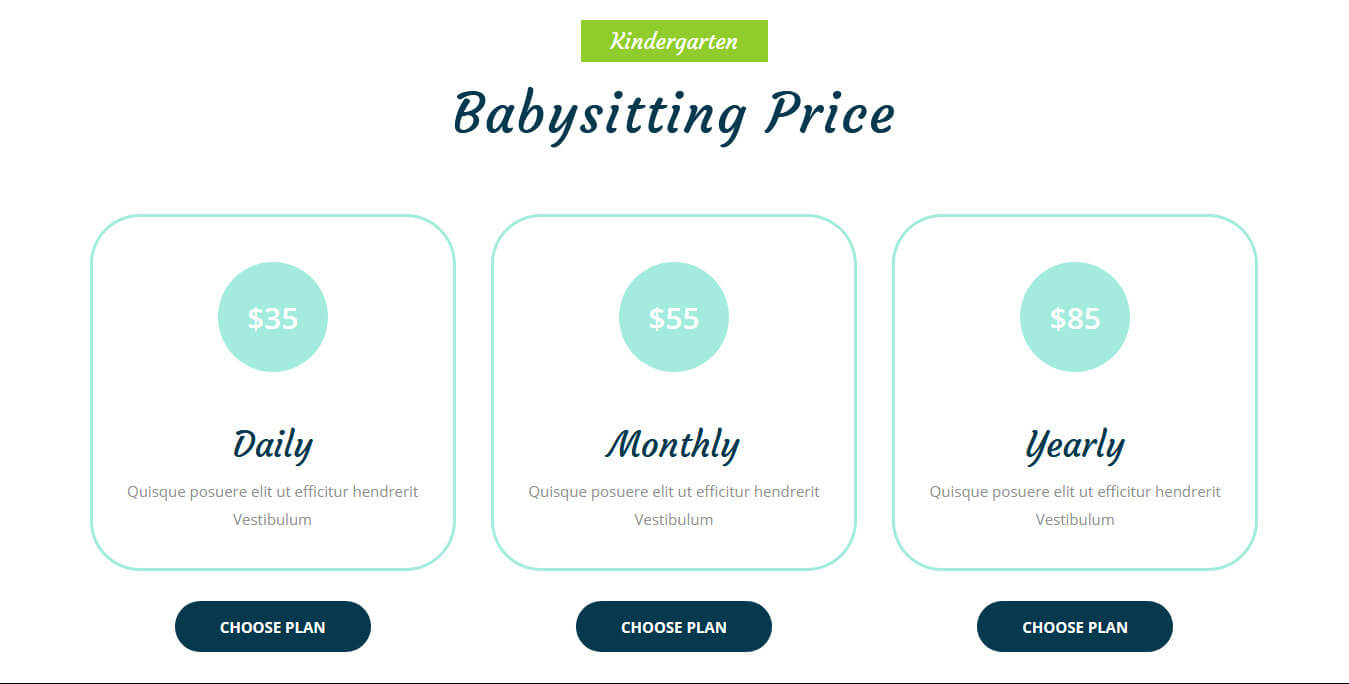Choose plan under the Daily card
1349x684 pixels.
tap(273, 627)
